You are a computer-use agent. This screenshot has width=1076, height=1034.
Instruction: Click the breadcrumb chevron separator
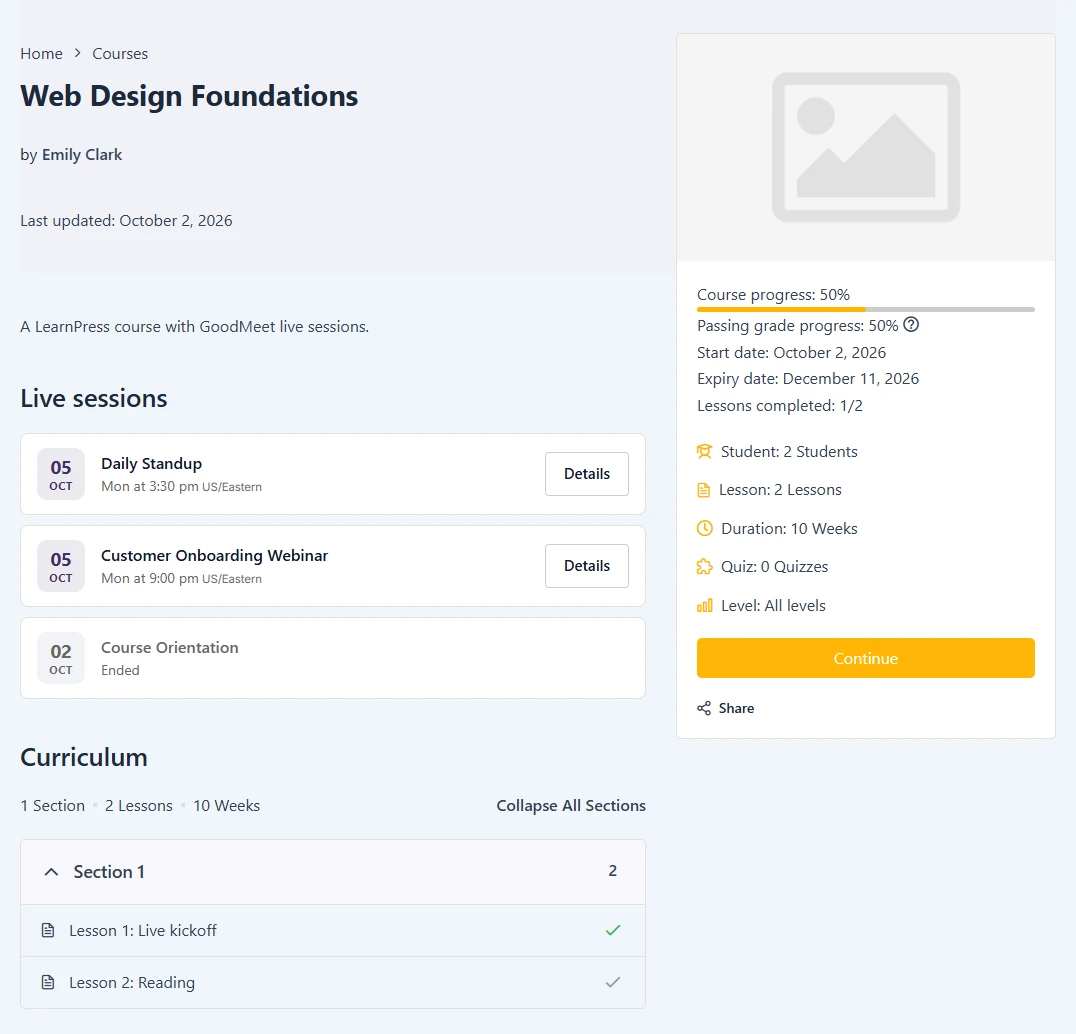78,53
